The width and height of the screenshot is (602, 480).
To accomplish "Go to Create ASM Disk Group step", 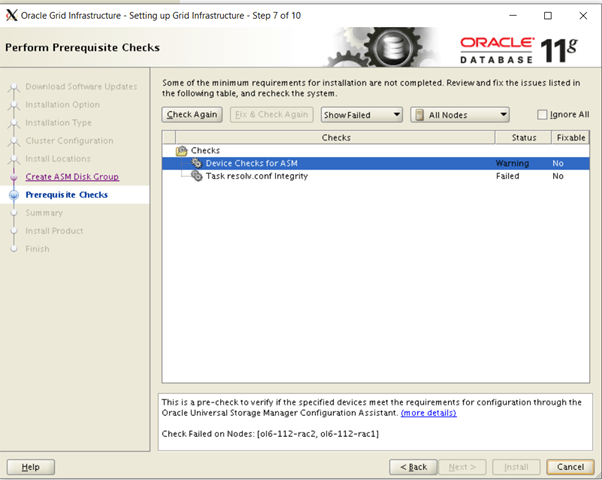I will [x=72, y=177].
